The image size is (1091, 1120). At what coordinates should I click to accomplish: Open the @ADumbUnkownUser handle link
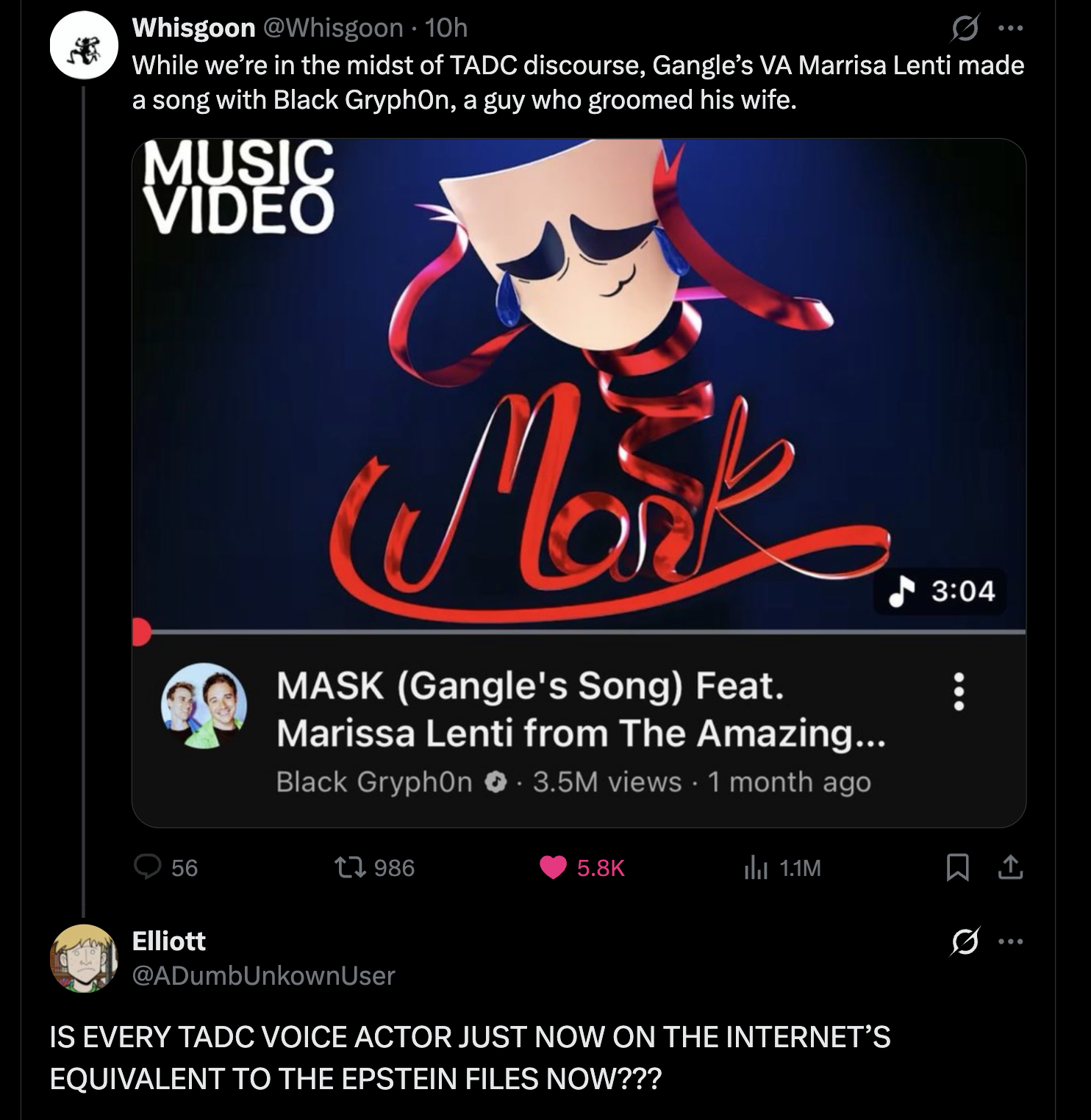pos(263,975)
